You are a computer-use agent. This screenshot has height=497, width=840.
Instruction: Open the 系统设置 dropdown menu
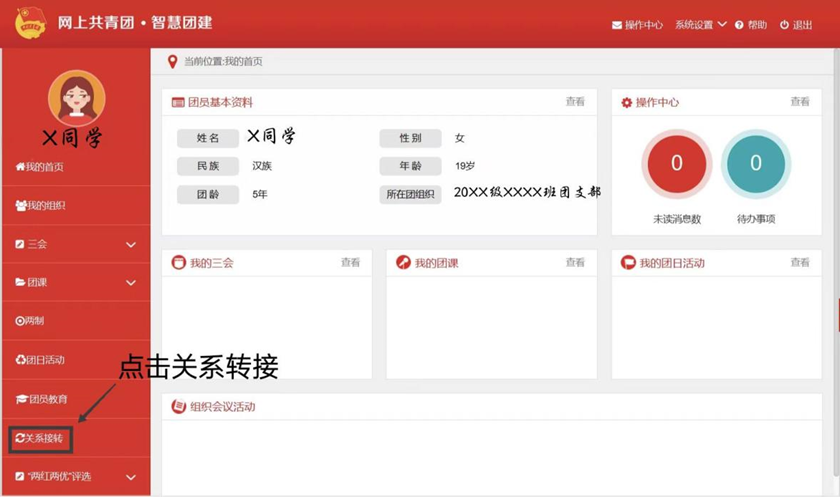[x=700, y=25]
